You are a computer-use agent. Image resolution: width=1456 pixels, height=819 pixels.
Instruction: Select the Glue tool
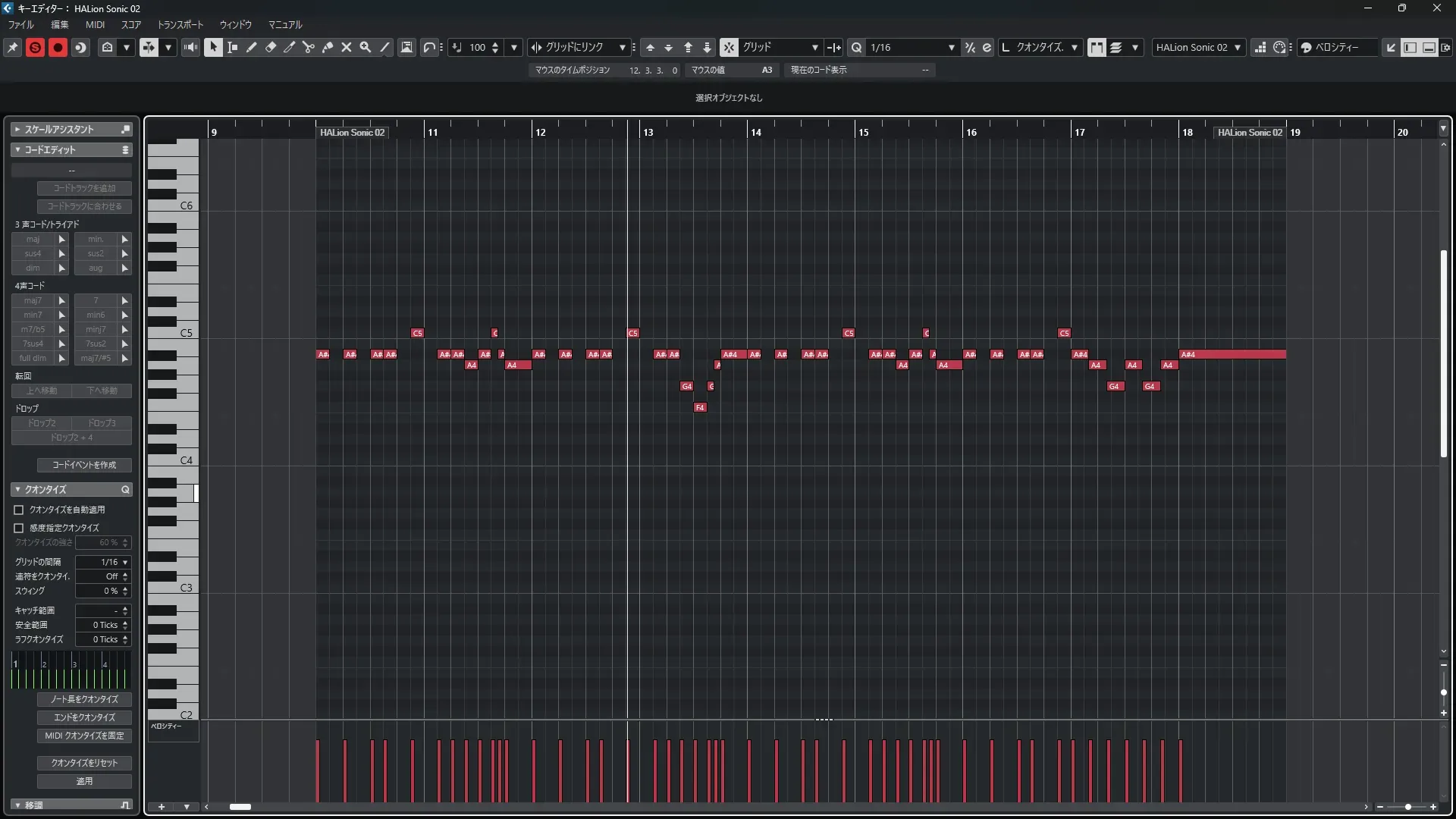328,47
